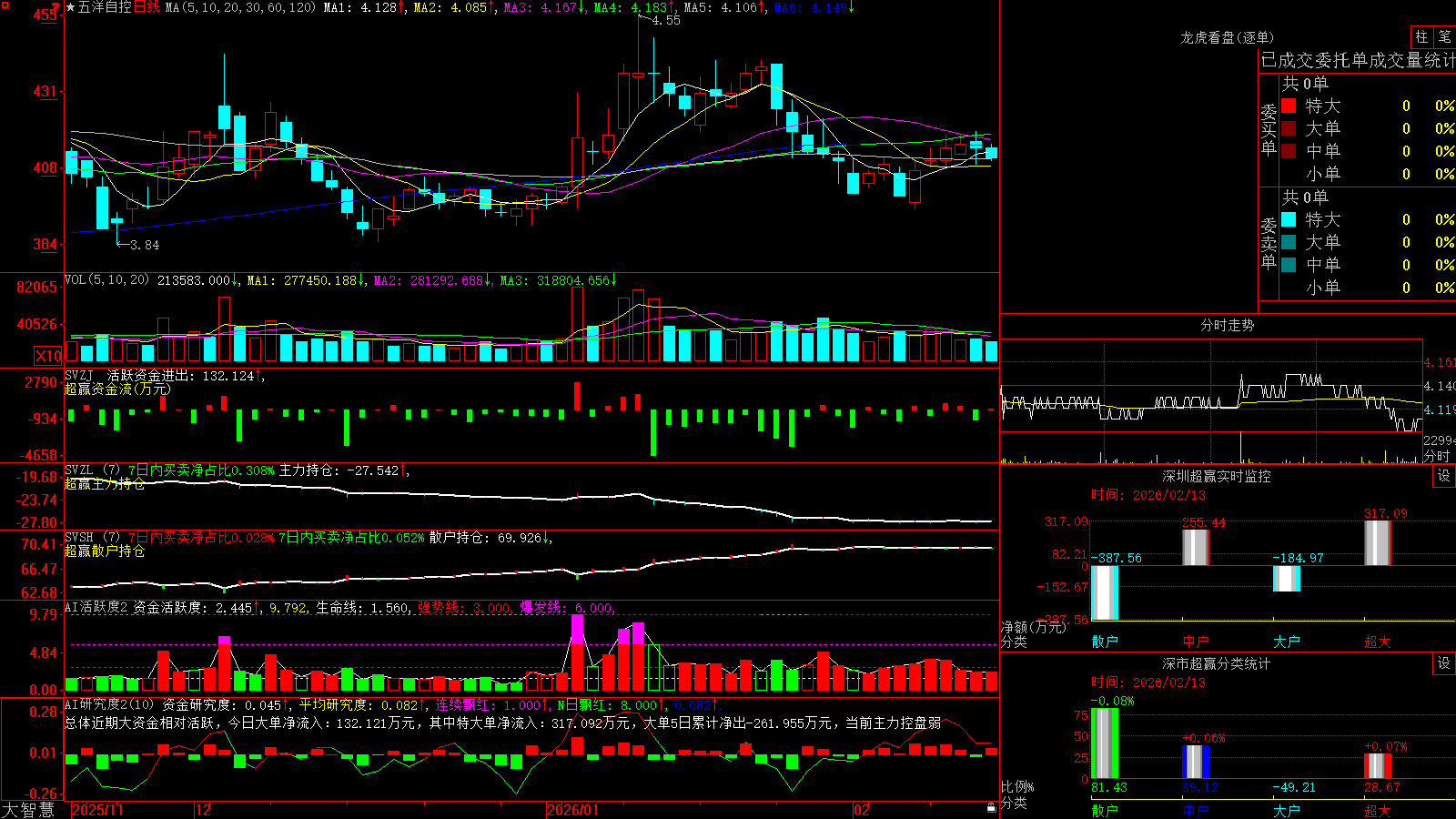Image resolution: width=1456 pixels, height=819 pixels.
Task: Click the SVSH (7) indicator title
Action: pos(92,538)
